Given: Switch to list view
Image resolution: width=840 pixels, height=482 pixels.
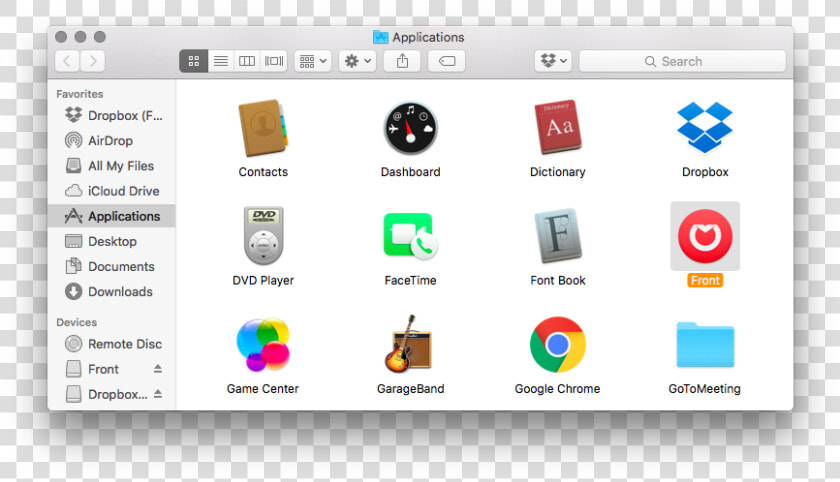Looking at the screenshot, I should coord(221,61).
